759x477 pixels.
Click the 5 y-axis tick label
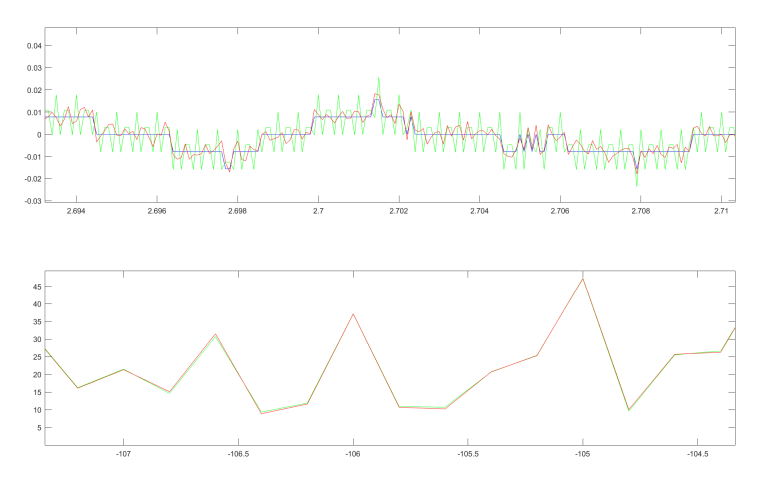coord(40,428)
